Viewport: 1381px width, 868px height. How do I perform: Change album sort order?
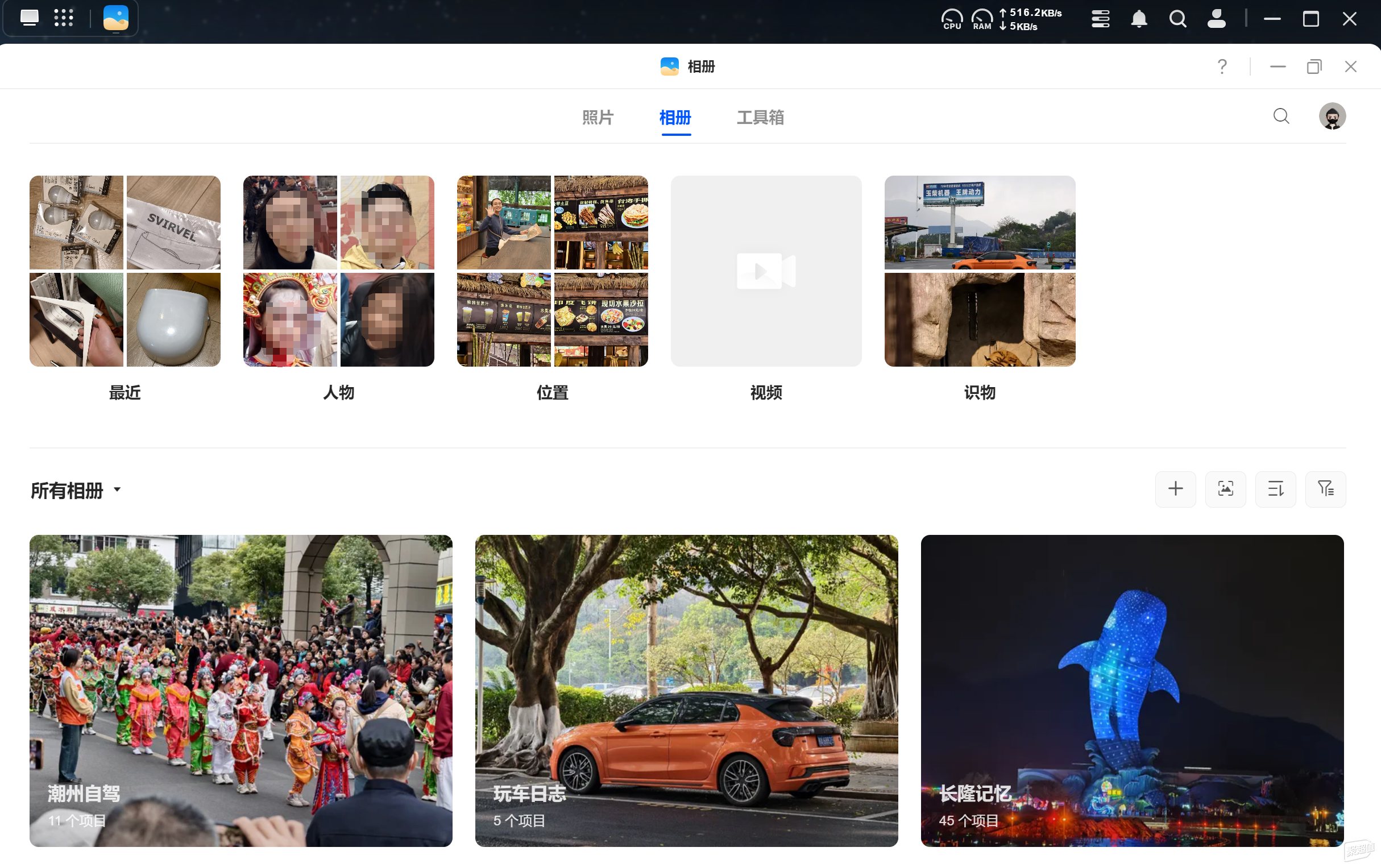(x=1275, y=489)
